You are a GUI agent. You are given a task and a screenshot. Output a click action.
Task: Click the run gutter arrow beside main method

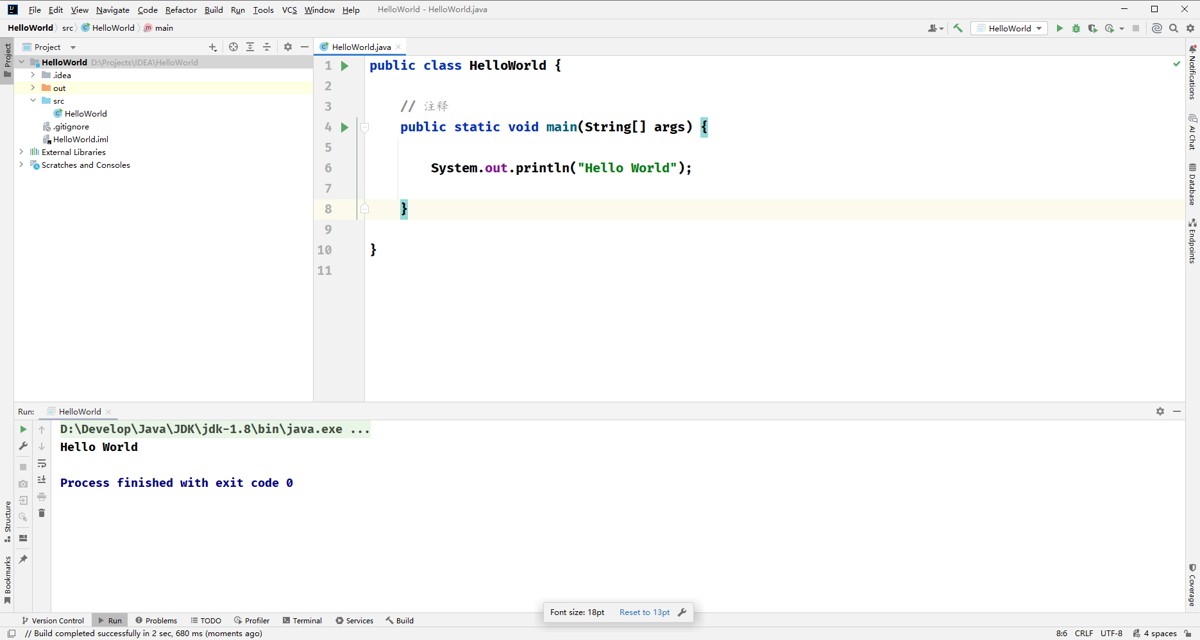click(x=344, y=127)
